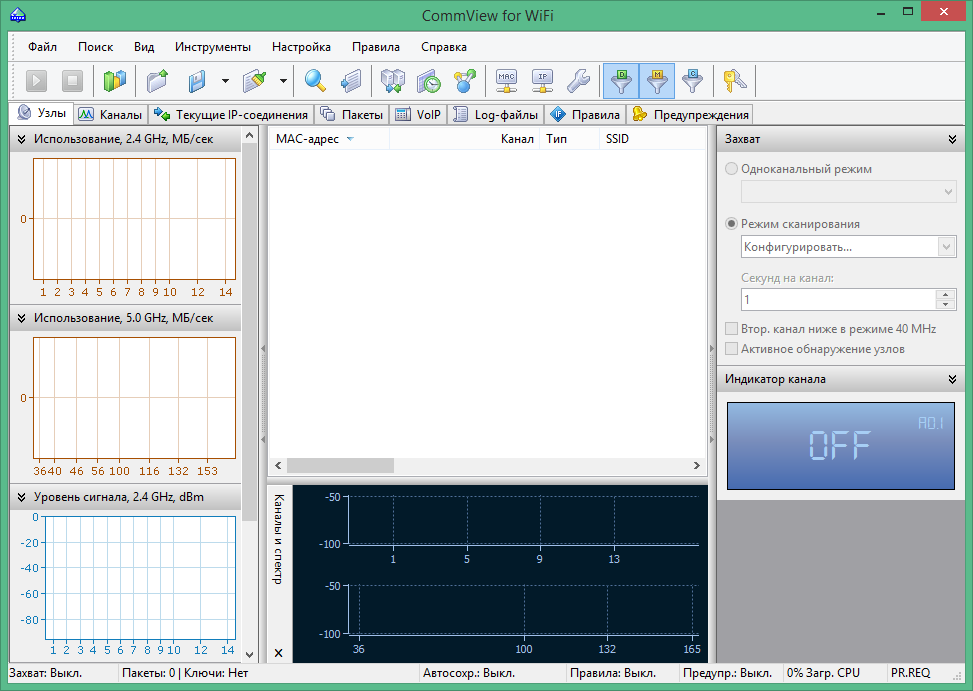Collapse the Захват panel chevron
This screenshot has height=691, width=973.
pos(953,139)
